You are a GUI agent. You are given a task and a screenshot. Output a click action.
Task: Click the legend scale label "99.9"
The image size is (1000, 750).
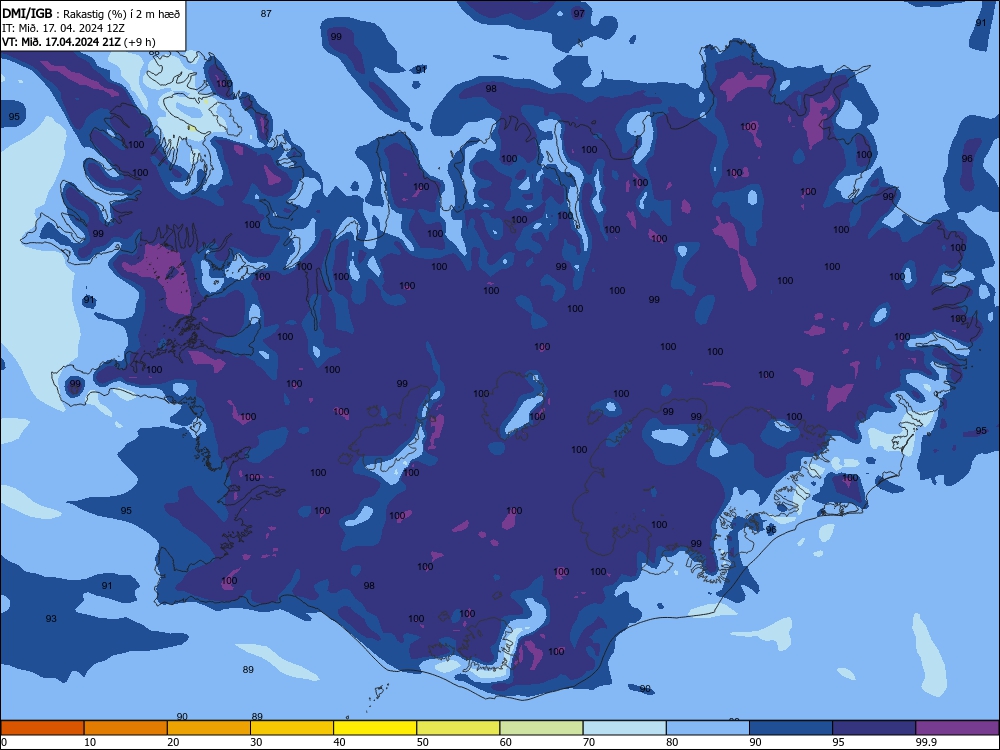click(x=926, y=742)
